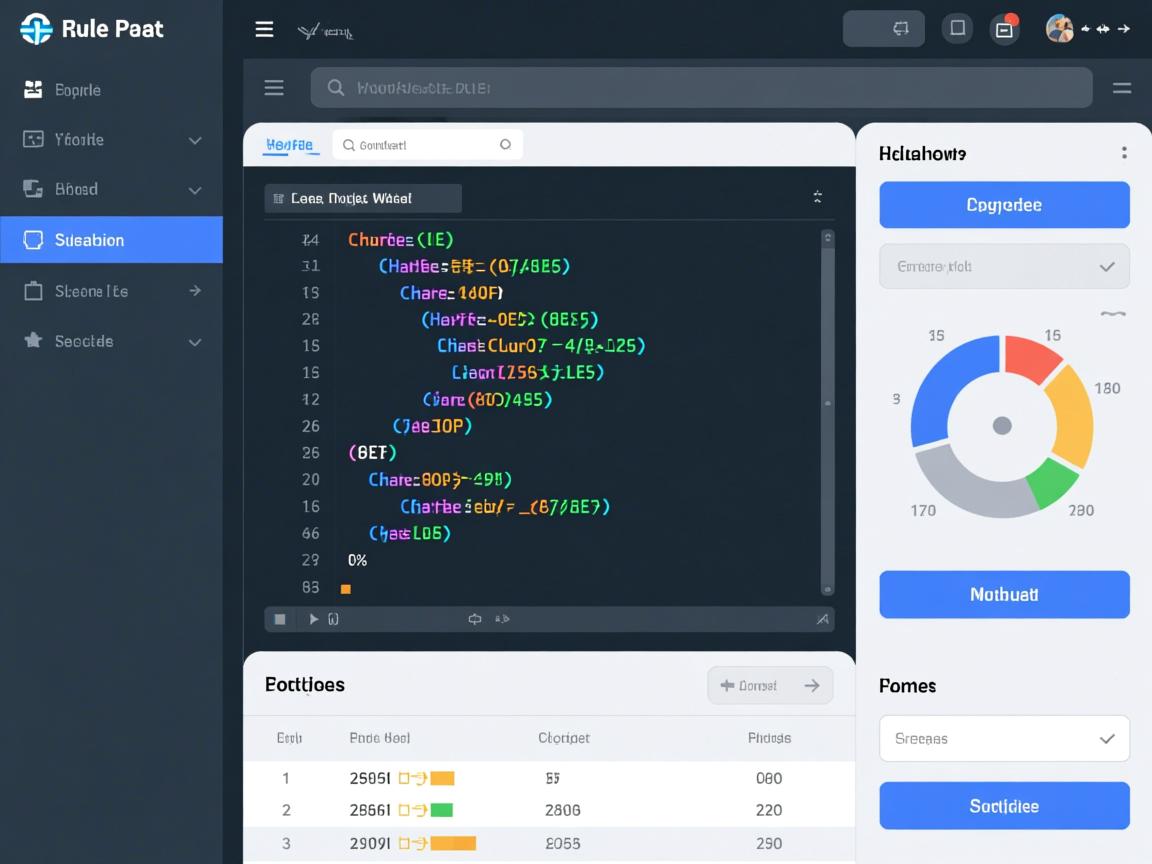Click the blue Copyjedee button
The width and height of the screenshot is (1152, 864).
coord(1004,205)
